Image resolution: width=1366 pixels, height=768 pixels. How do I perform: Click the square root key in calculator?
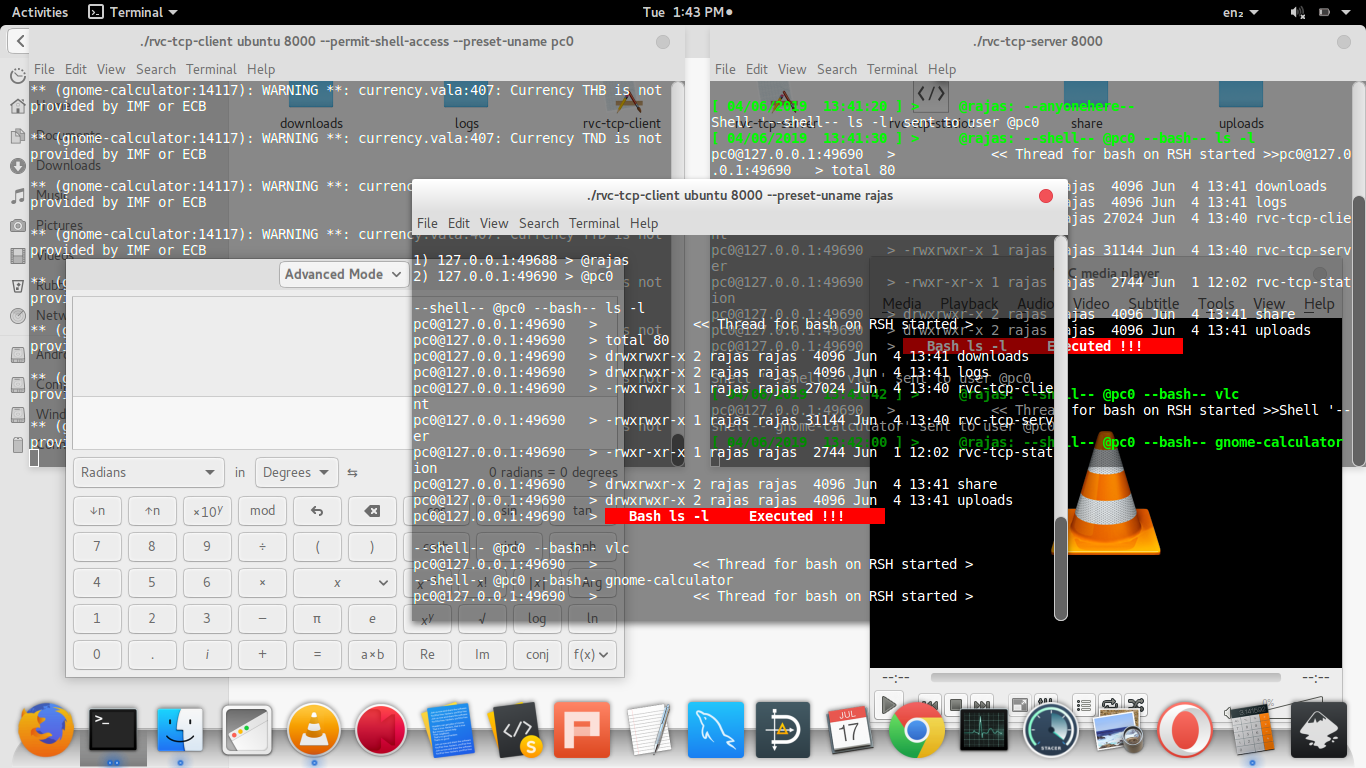click(482, 619)
